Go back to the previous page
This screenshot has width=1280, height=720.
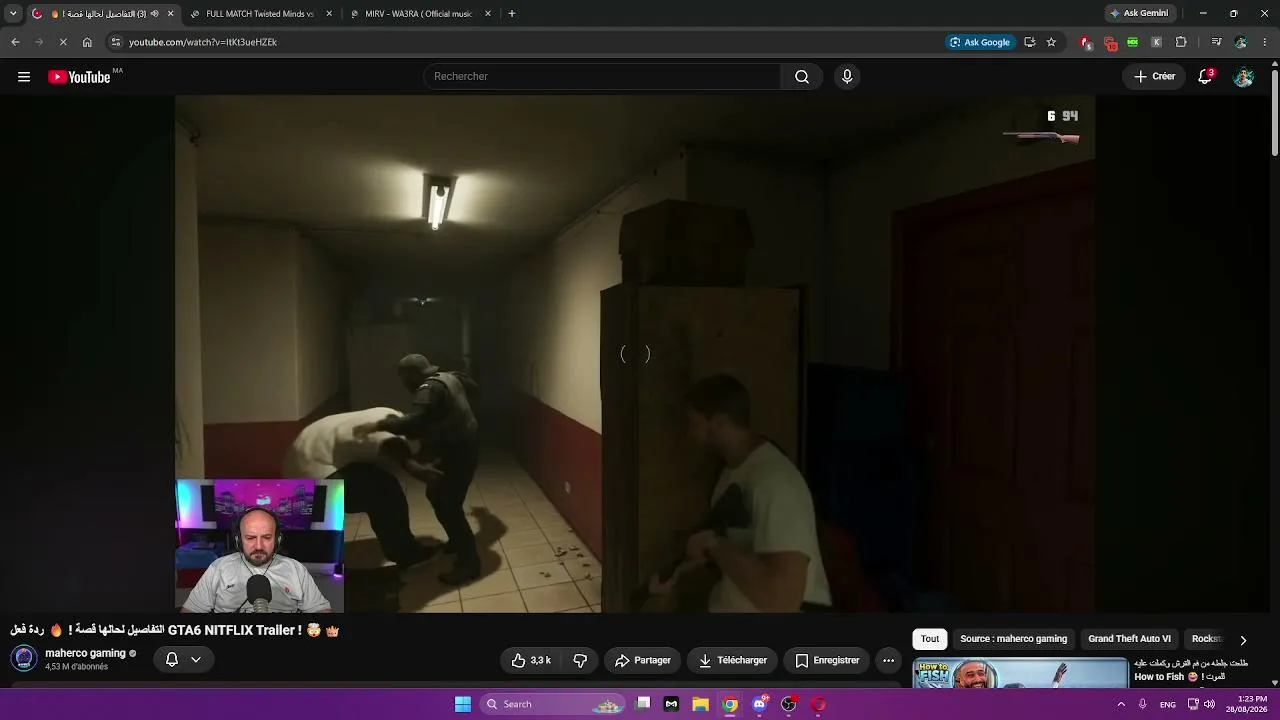15,42
